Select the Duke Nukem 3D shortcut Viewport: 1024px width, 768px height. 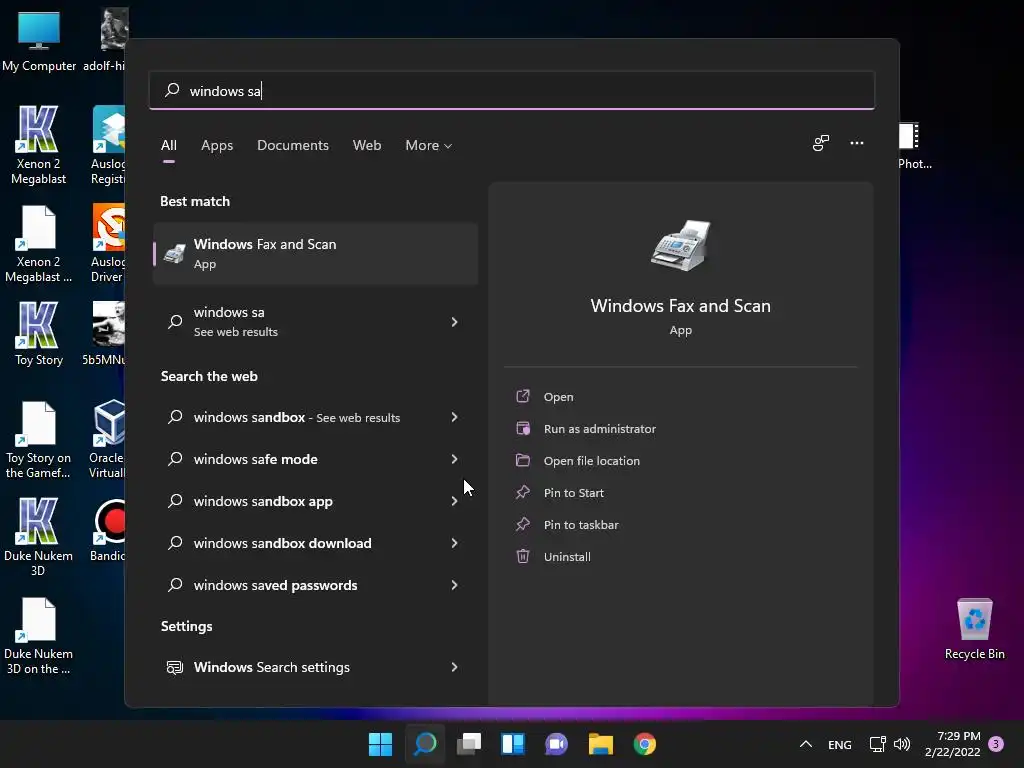(x=39, y=536)
